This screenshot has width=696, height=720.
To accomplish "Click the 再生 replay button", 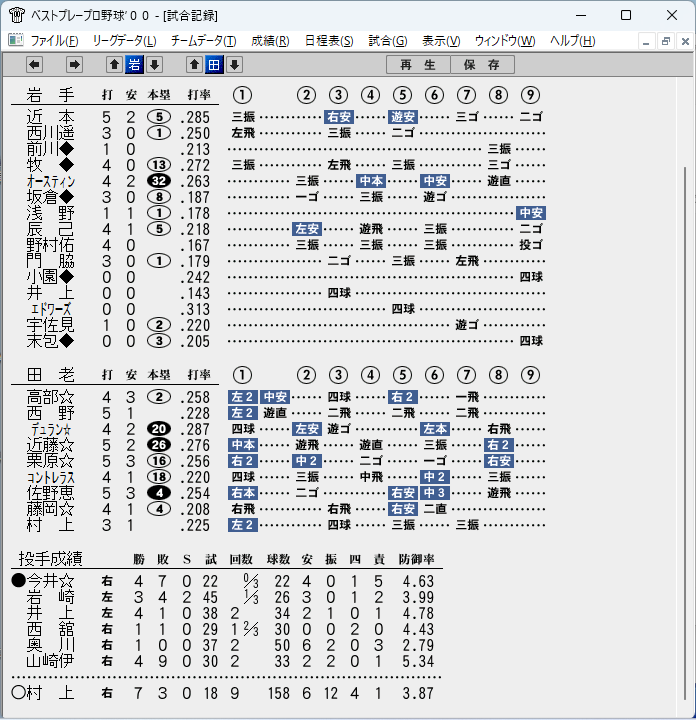I will (x=418, y=65).
